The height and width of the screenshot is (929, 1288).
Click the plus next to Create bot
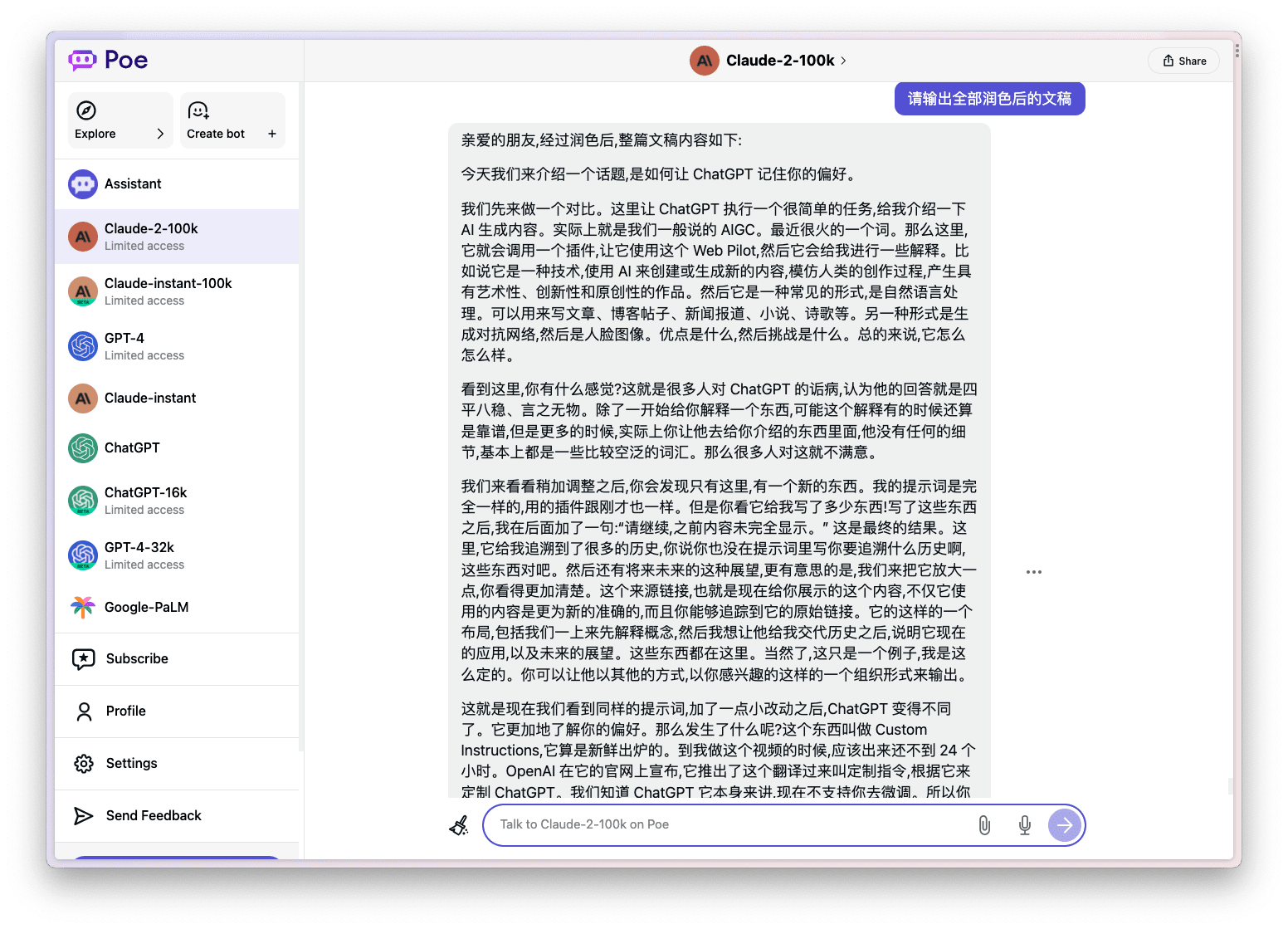click(271, 134)
